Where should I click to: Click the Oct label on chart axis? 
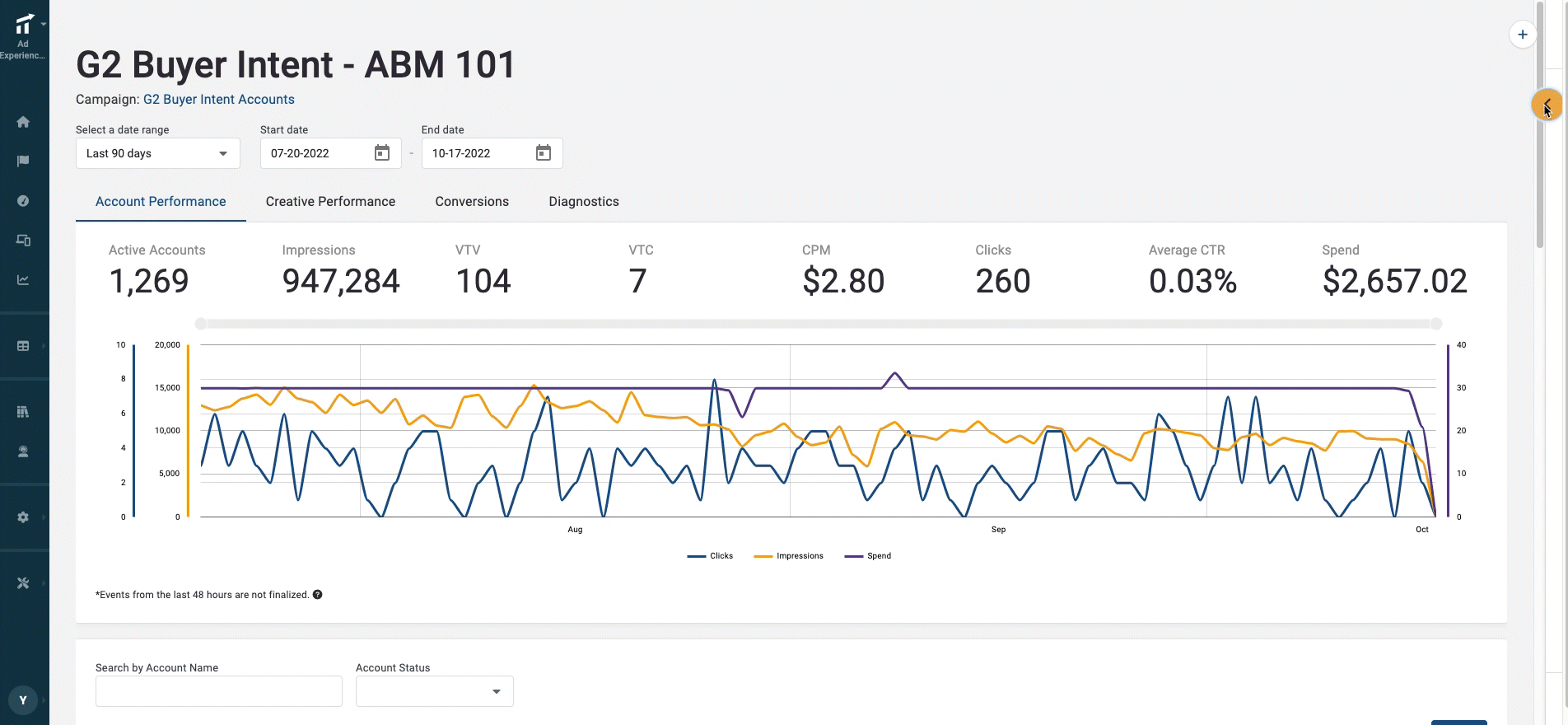pyautogui.click(x=1422, y=530)
